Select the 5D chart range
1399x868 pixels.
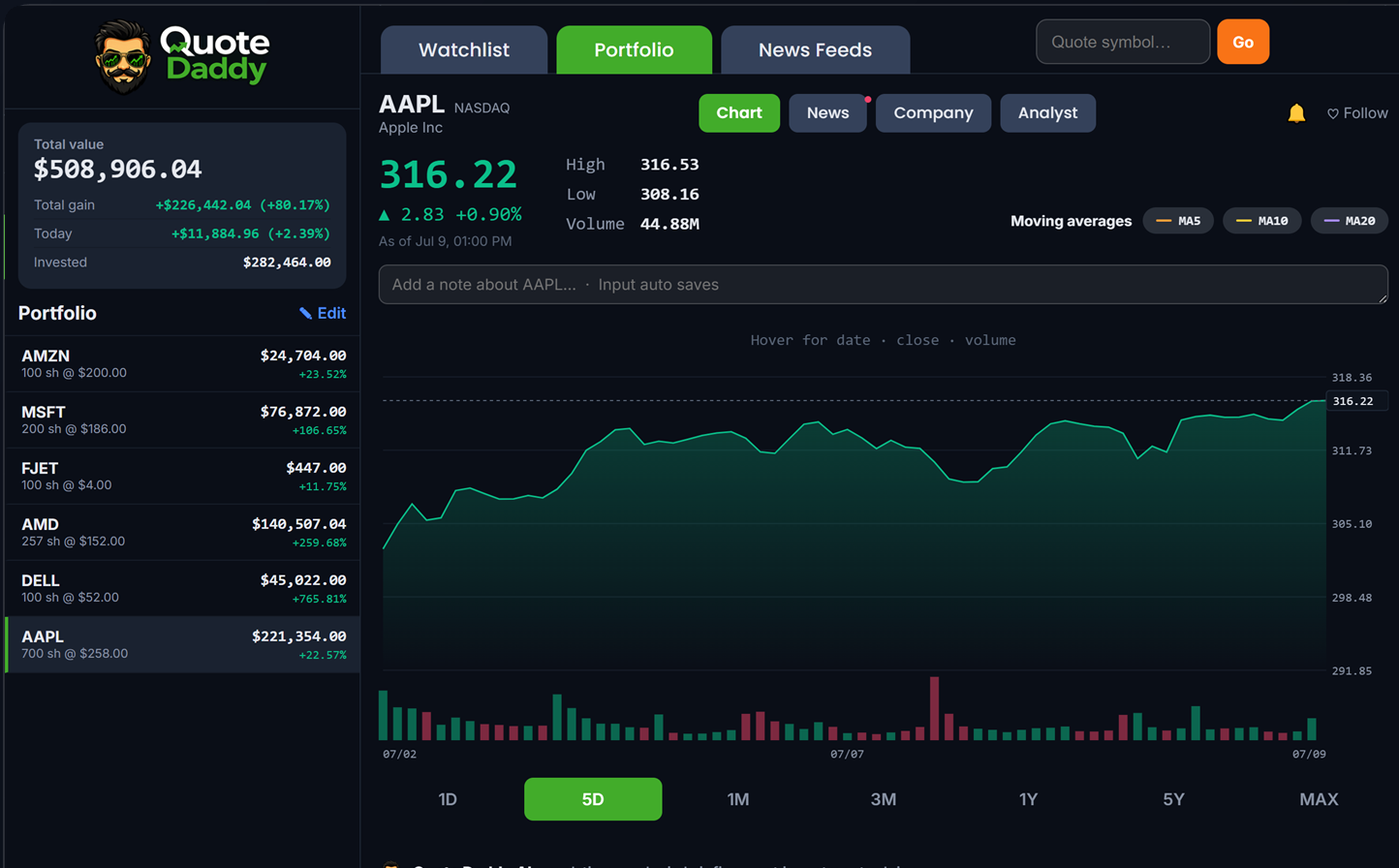click(593, 799)
